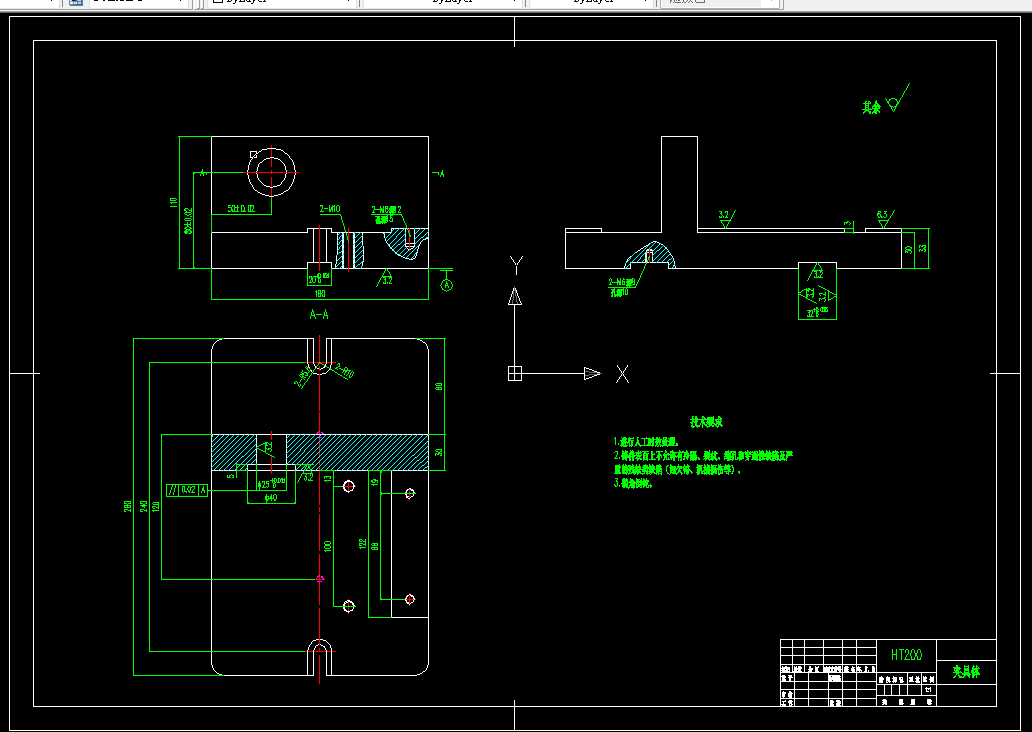The width and height of the screenshot is (1032, 732).
Task: Click the right A section cut marker
Action: (438, 174)
